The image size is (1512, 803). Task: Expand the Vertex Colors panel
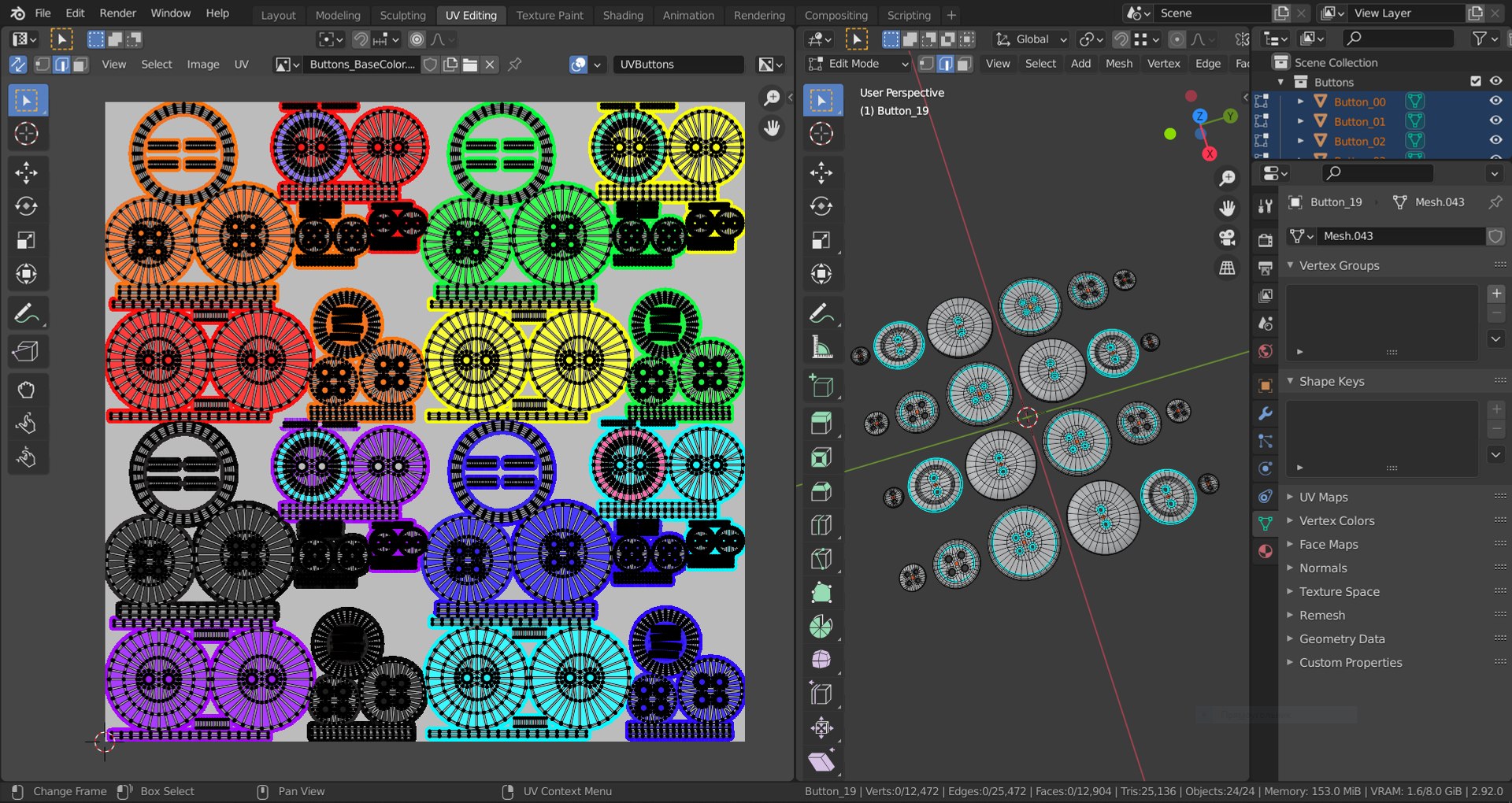tap(1336, 521)
